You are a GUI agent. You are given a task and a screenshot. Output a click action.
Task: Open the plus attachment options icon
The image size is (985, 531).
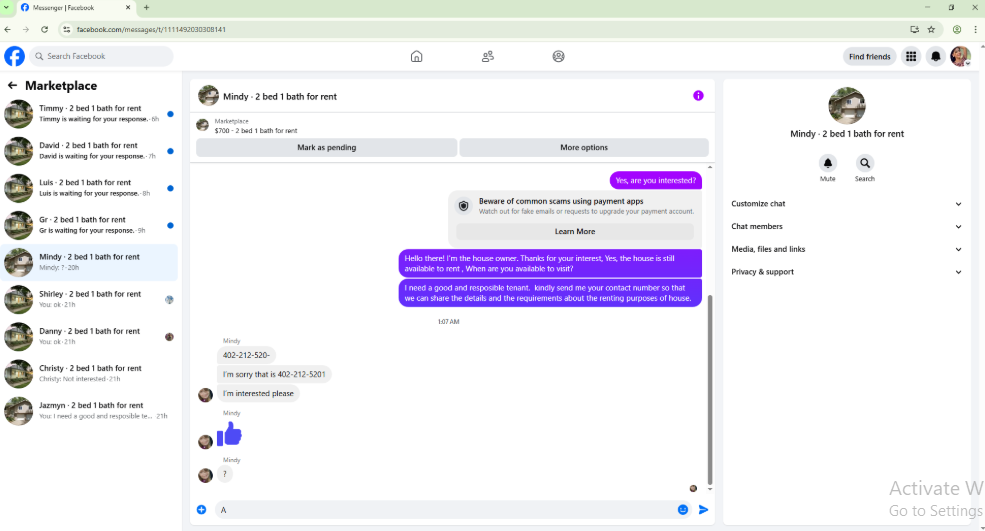click(202, 510)
